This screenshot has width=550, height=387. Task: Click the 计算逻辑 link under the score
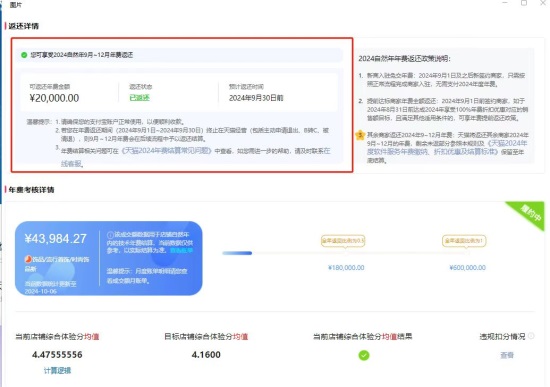click(x=57, y=371)
